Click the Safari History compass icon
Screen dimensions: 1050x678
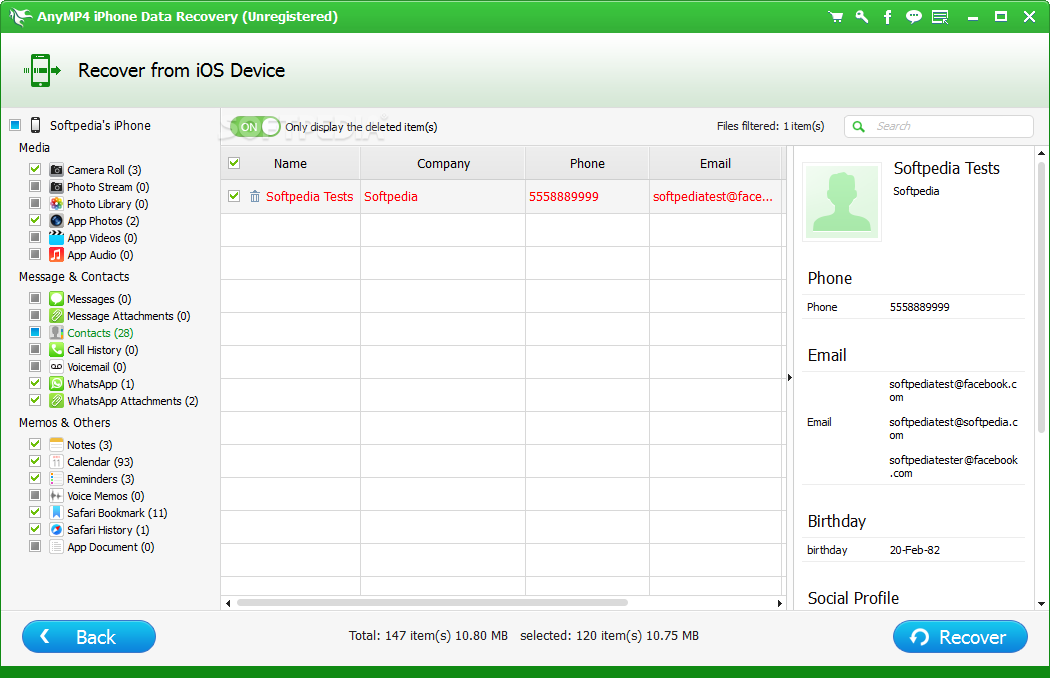[x=56, y=529]
